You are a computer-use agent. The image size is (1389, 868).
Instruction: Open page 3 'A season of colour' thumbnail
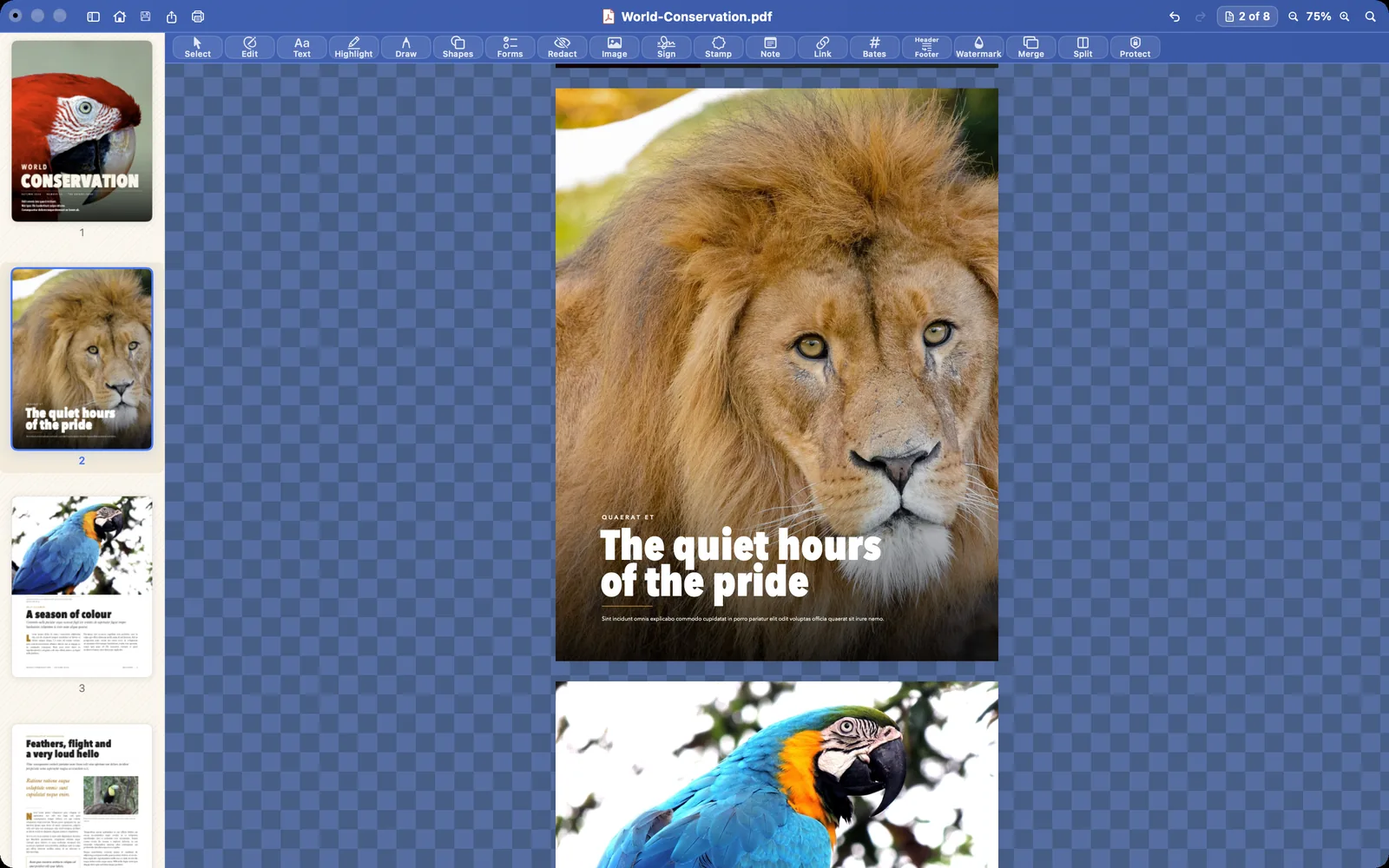[x=82, y=587]
